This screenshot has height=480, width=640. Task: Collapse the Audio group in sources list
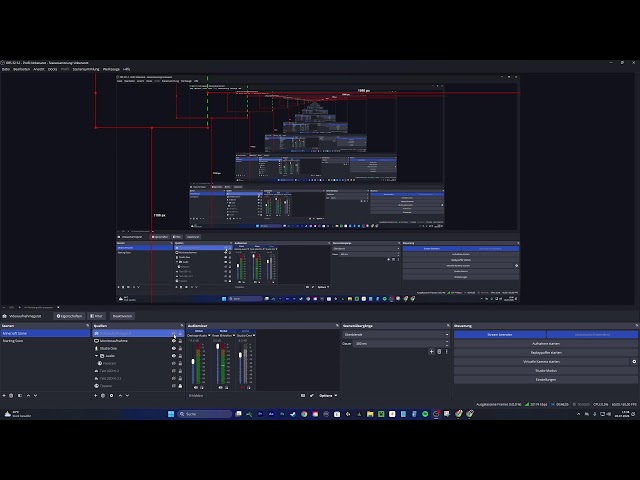(97, 356)
